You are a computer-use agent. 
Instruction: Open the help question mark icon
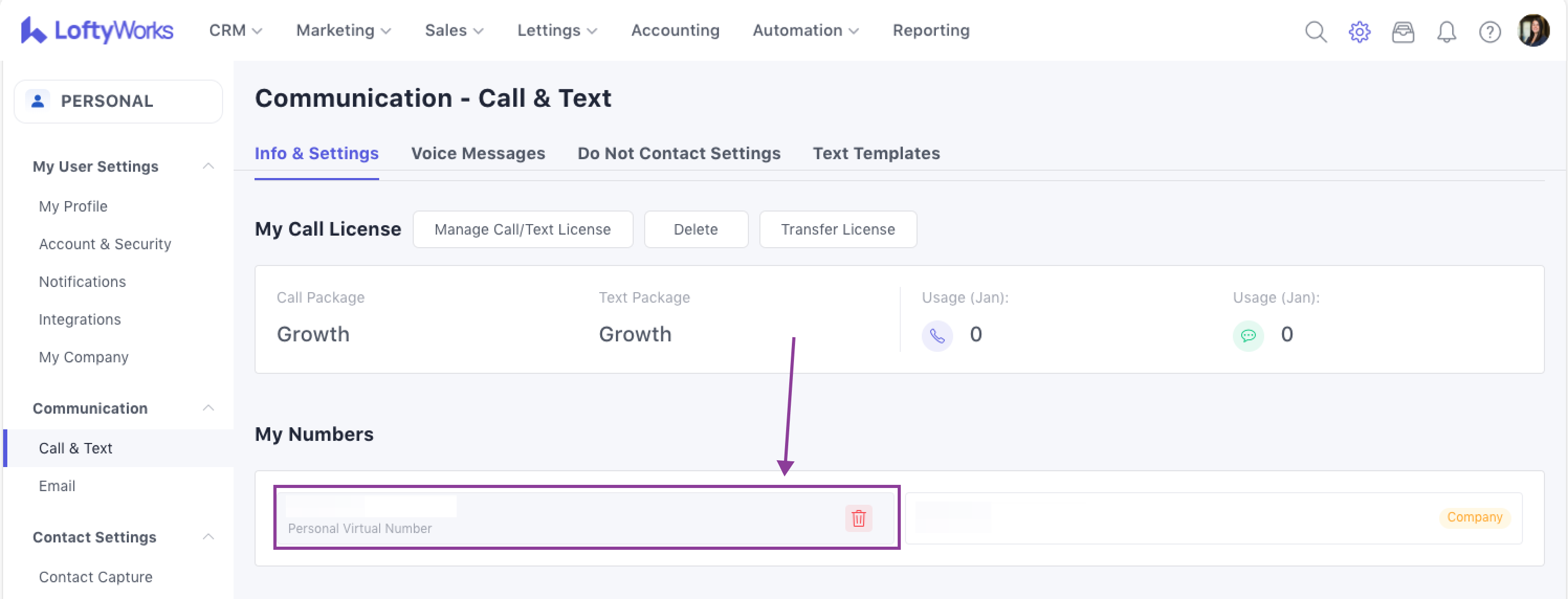[1489, 31]
